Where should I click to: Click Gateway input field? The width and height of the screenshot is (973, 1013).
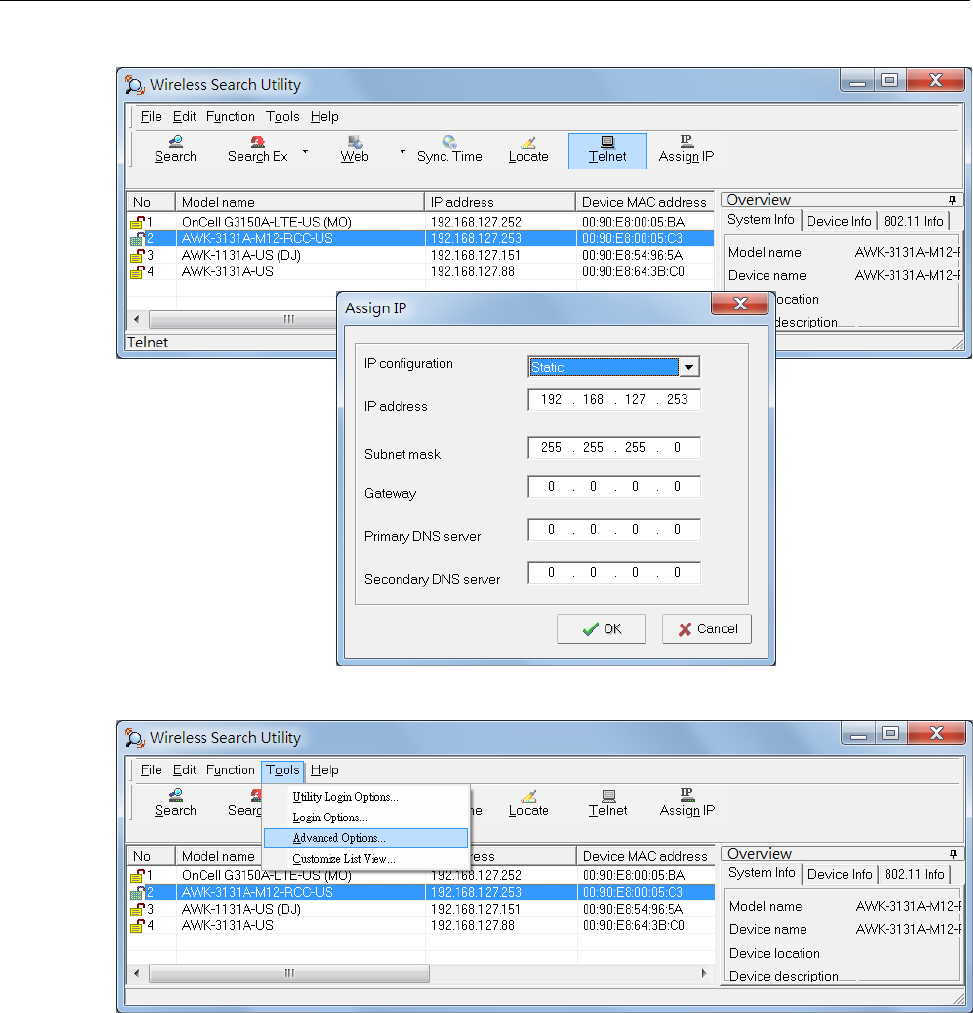tap(614, 486)
